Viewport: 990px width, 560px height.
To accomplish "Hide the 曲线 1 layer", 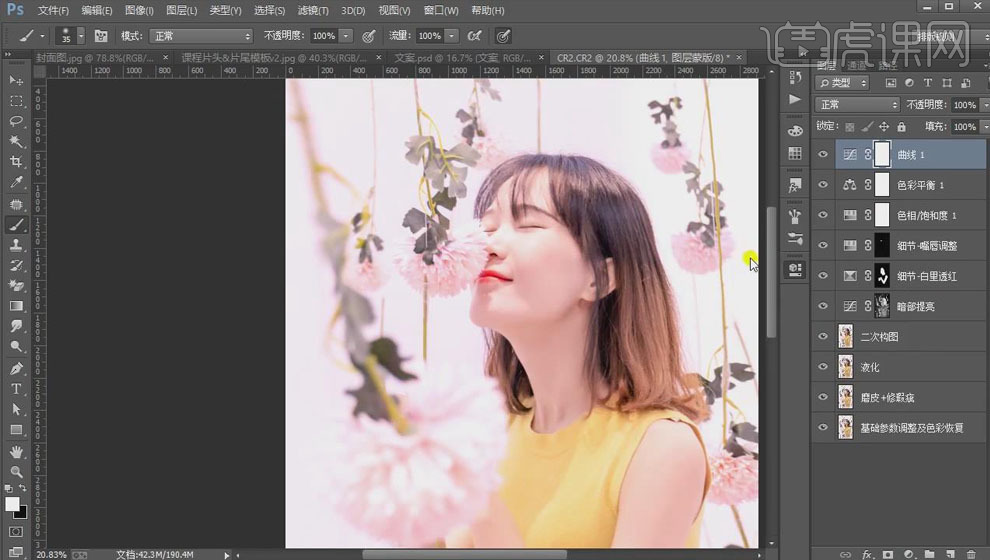I will 823,154.
